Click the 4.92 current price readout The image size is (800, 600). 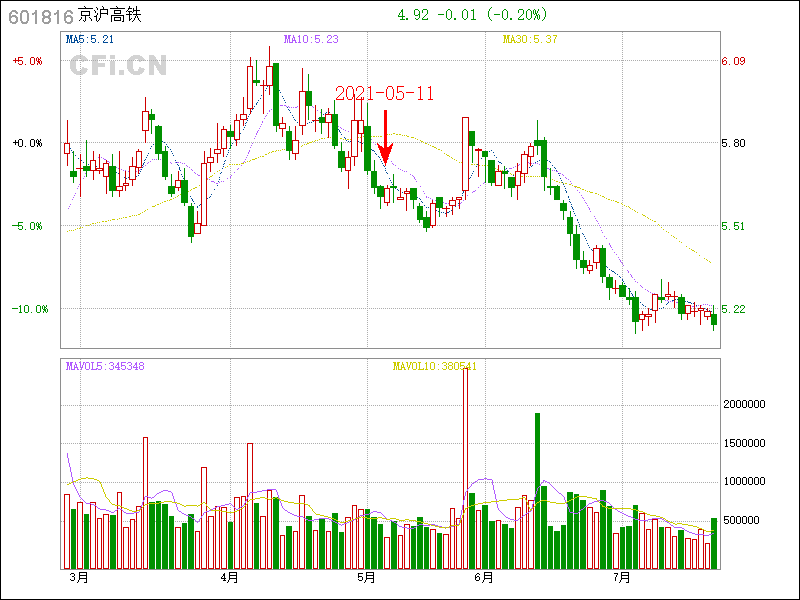pyautogui.click(x=413, y=15)
